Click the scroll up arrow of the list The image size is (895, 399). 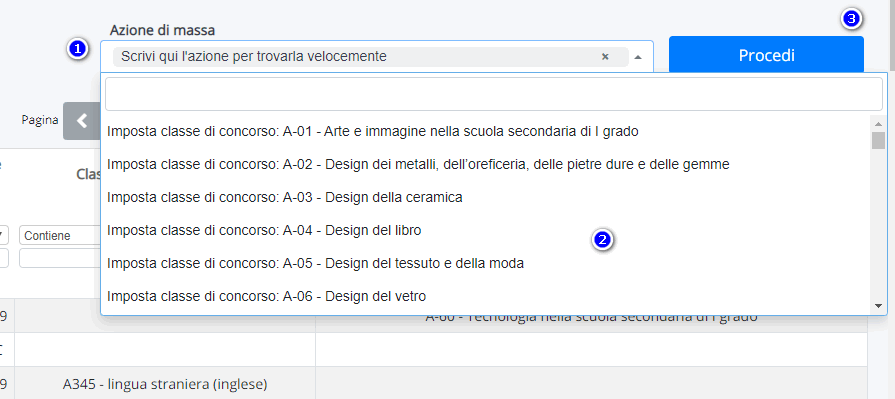point(878,123)
